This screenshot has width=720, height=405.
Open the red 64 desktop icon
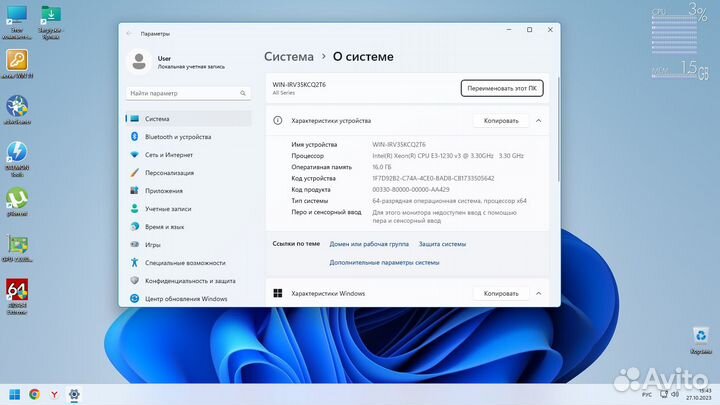point(17,296)
